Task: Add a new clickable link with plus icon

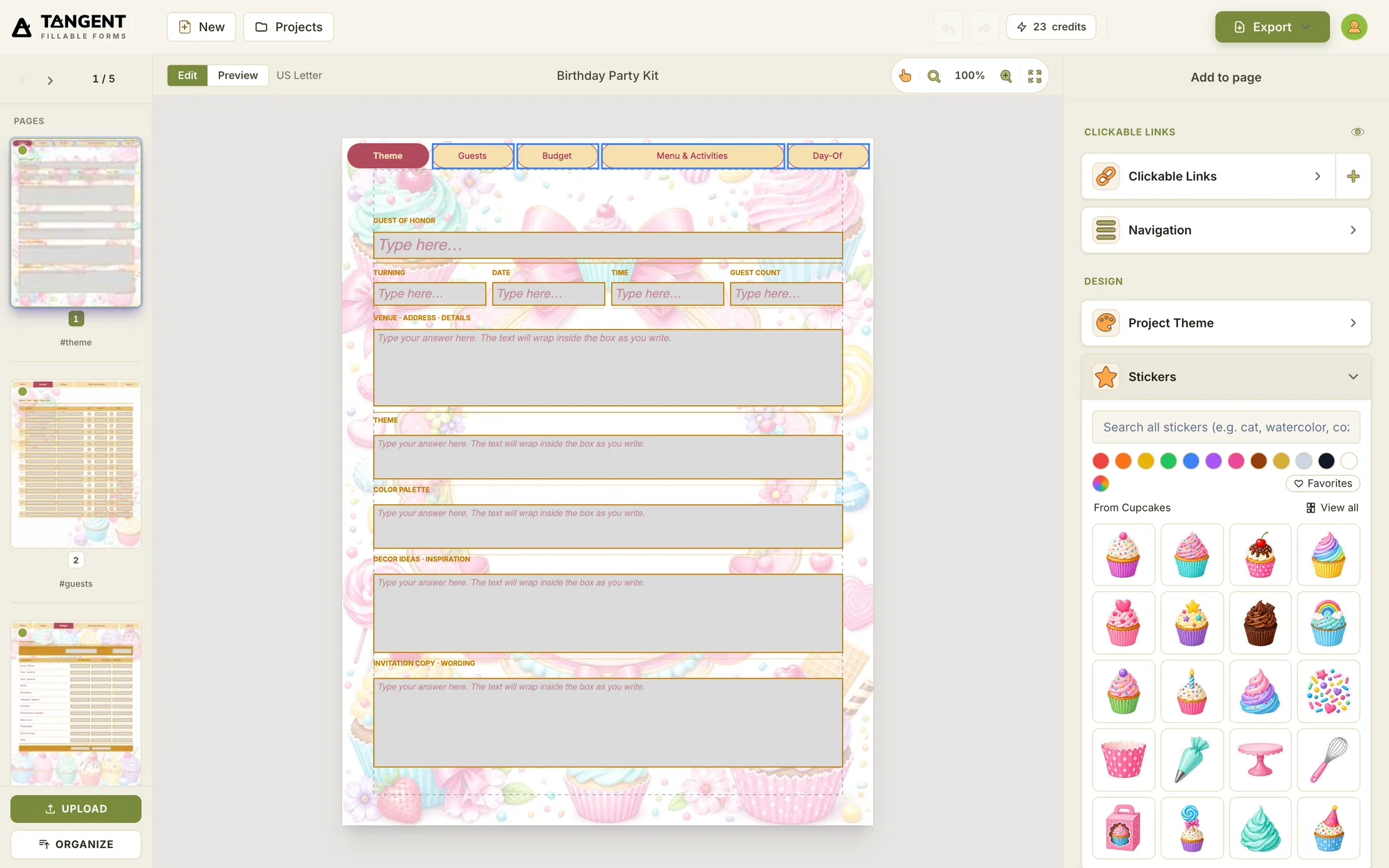Action: [1353, 176]
